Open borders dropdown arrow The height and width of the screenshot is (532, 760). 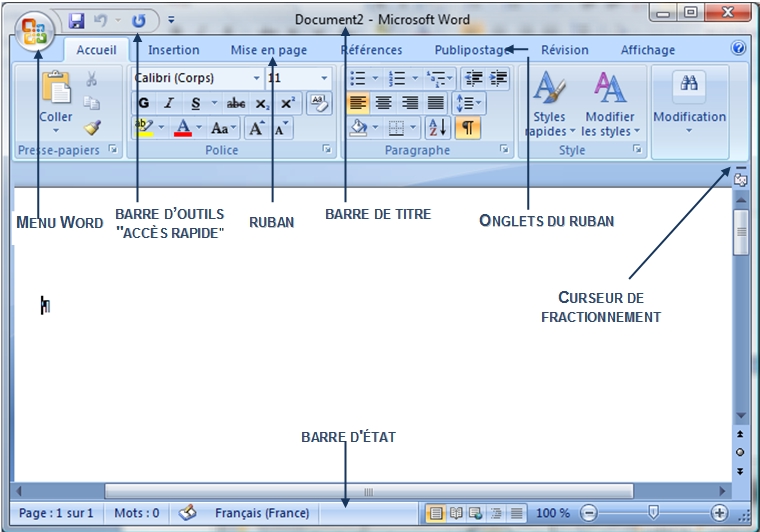[x=413, y=127]
